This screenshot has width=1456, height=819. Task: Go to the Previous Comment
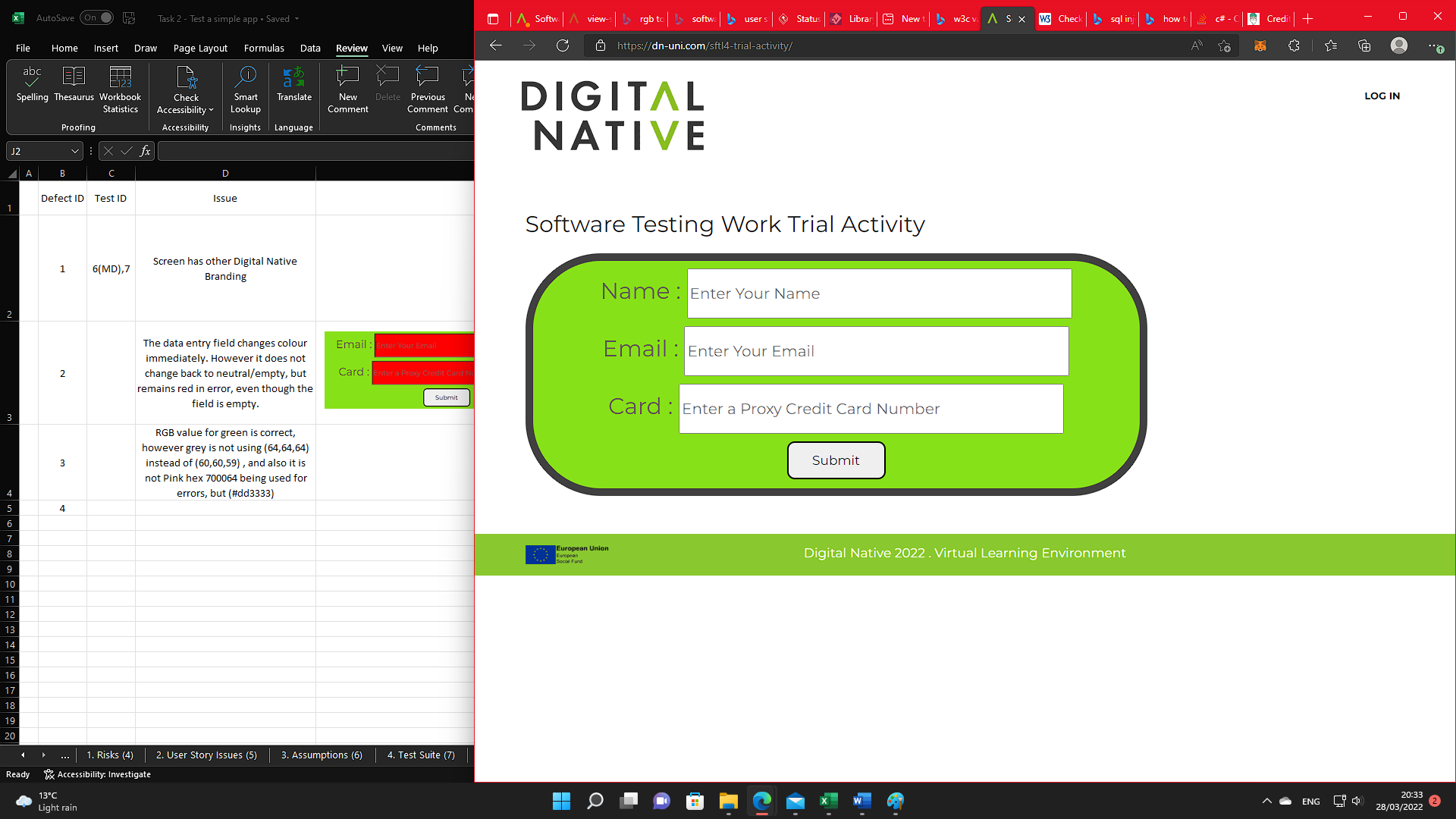click(428, 89)
